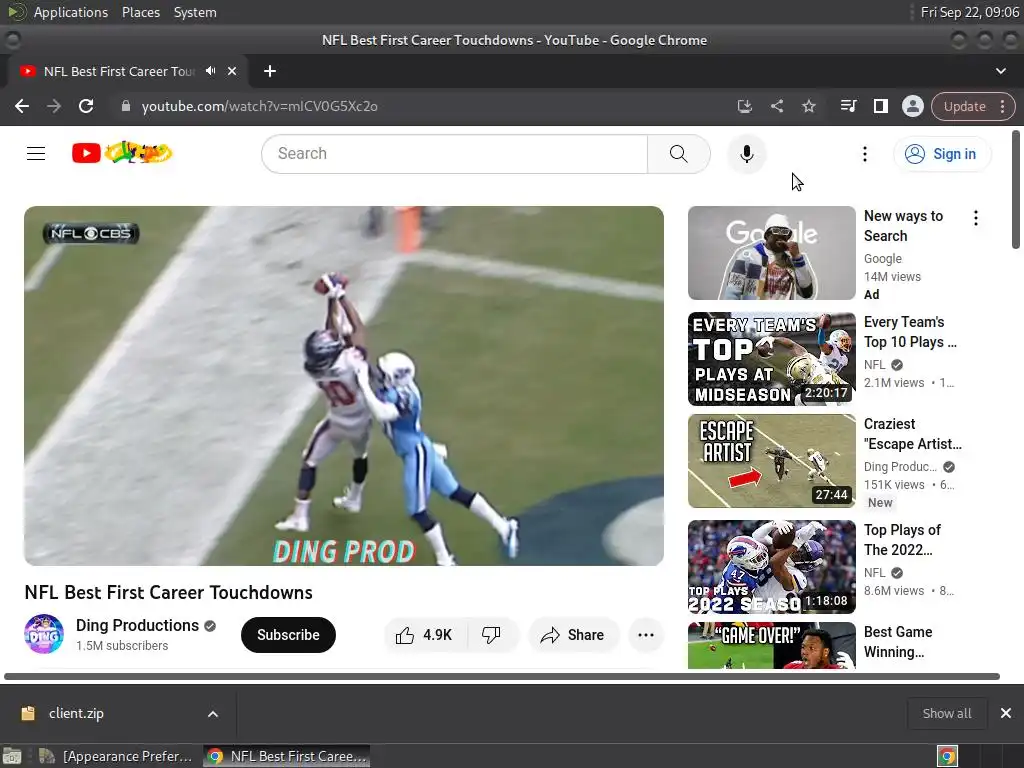Click the YouTube logo to go home
1024x768 pixels.
[x=122, y=153]
